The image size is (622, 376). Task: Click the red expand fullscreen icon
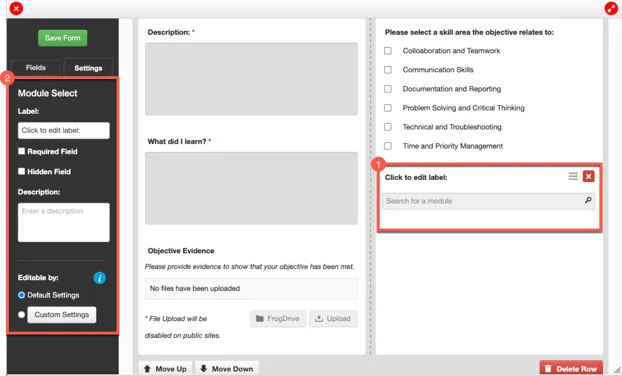coord(611,8)
